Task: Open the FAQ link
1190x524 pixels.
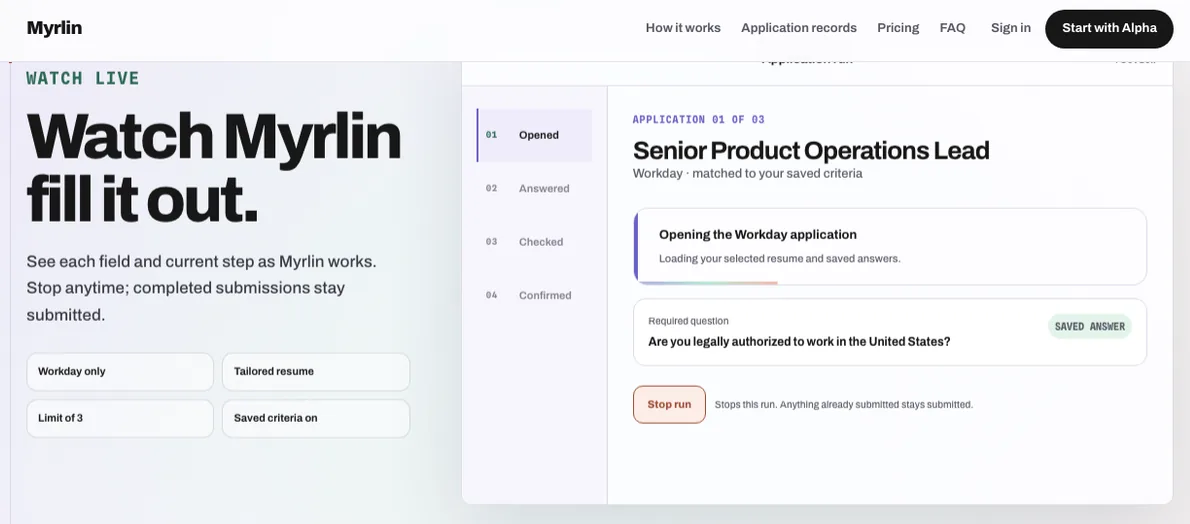Action: [x=952, y=28]
